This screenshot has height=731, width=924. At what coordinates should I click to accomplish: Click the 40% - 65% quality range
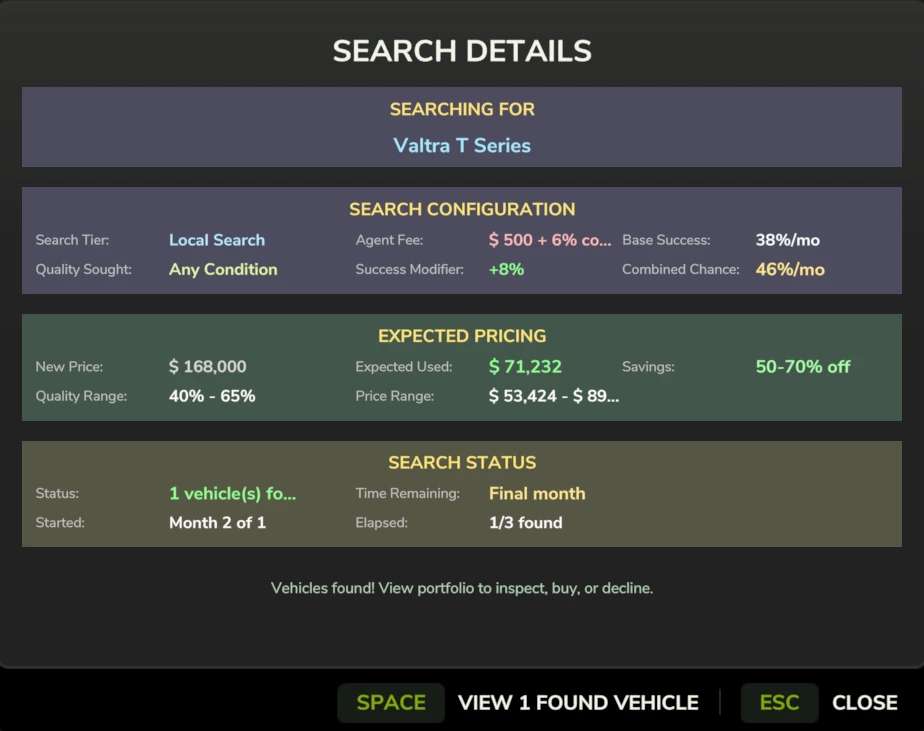click(212, 396)
